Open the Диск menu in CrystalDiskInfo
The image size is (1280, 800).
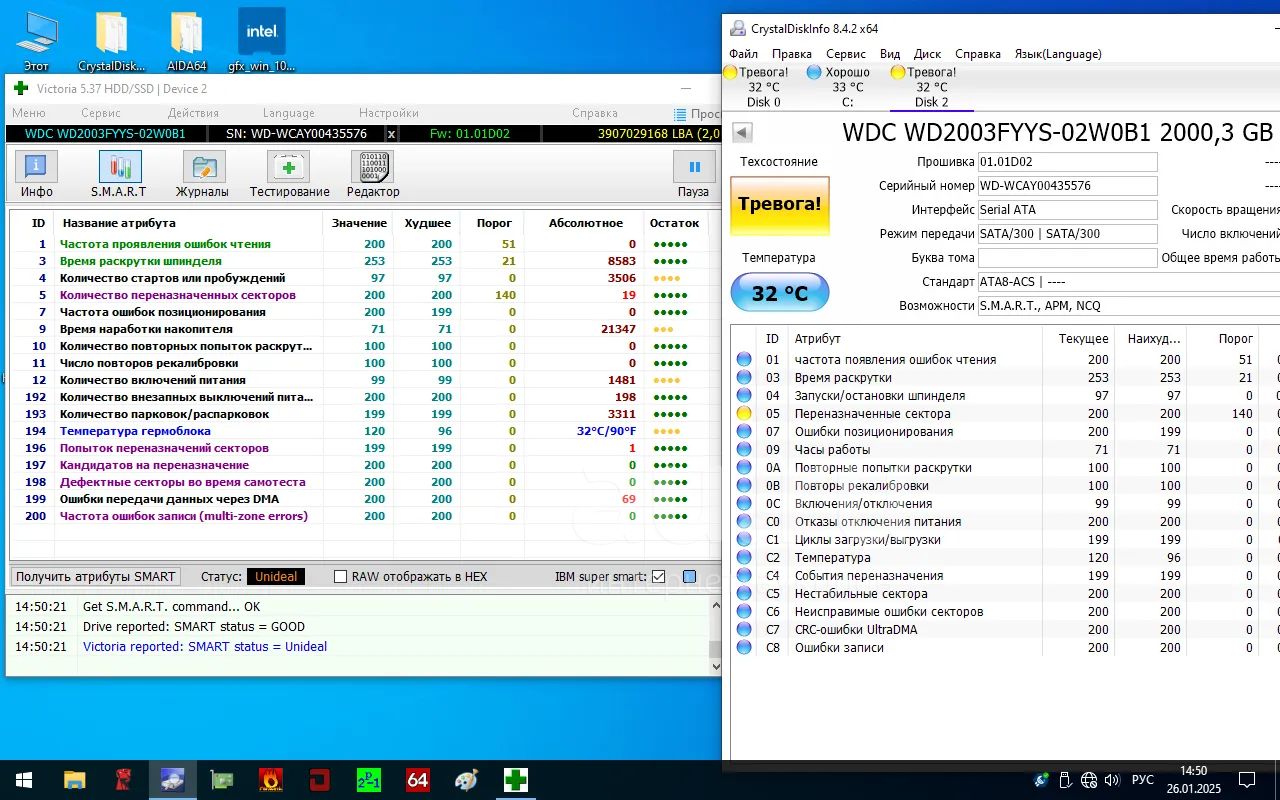pos(927,54)
